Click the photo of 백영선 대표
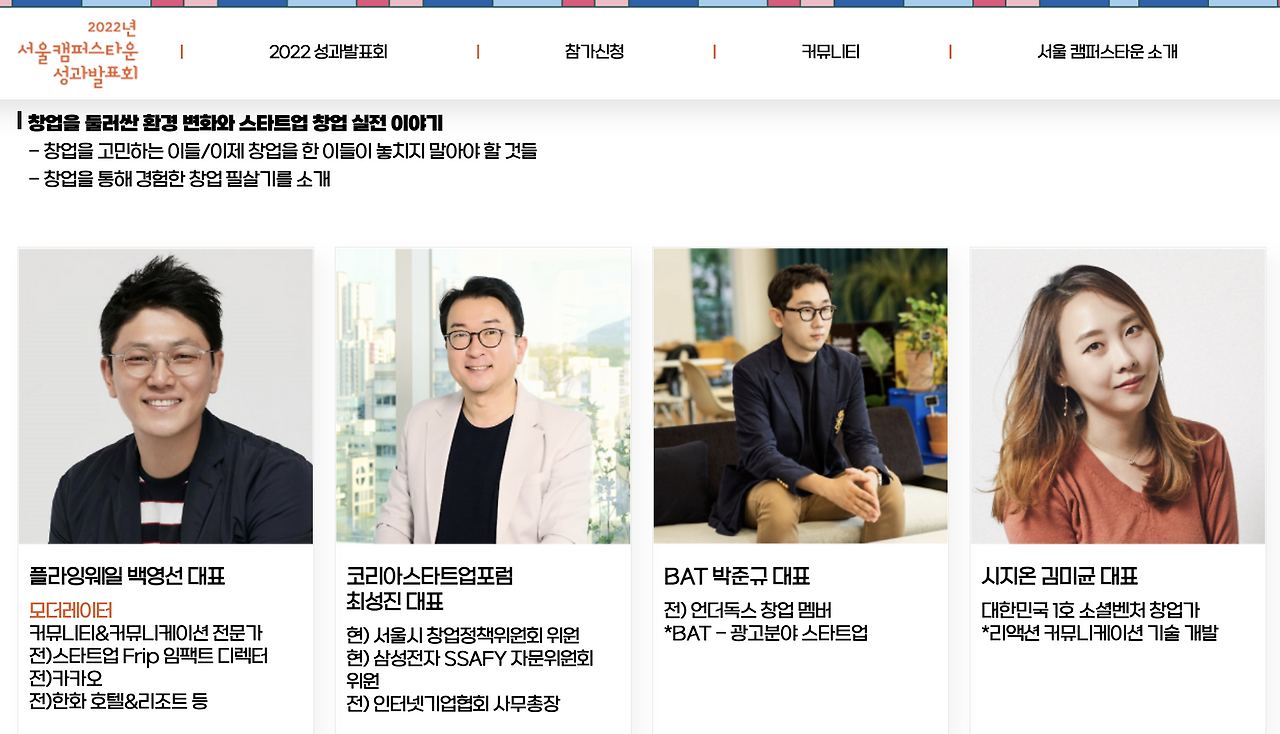1280x734 pixels. (166, 396)
